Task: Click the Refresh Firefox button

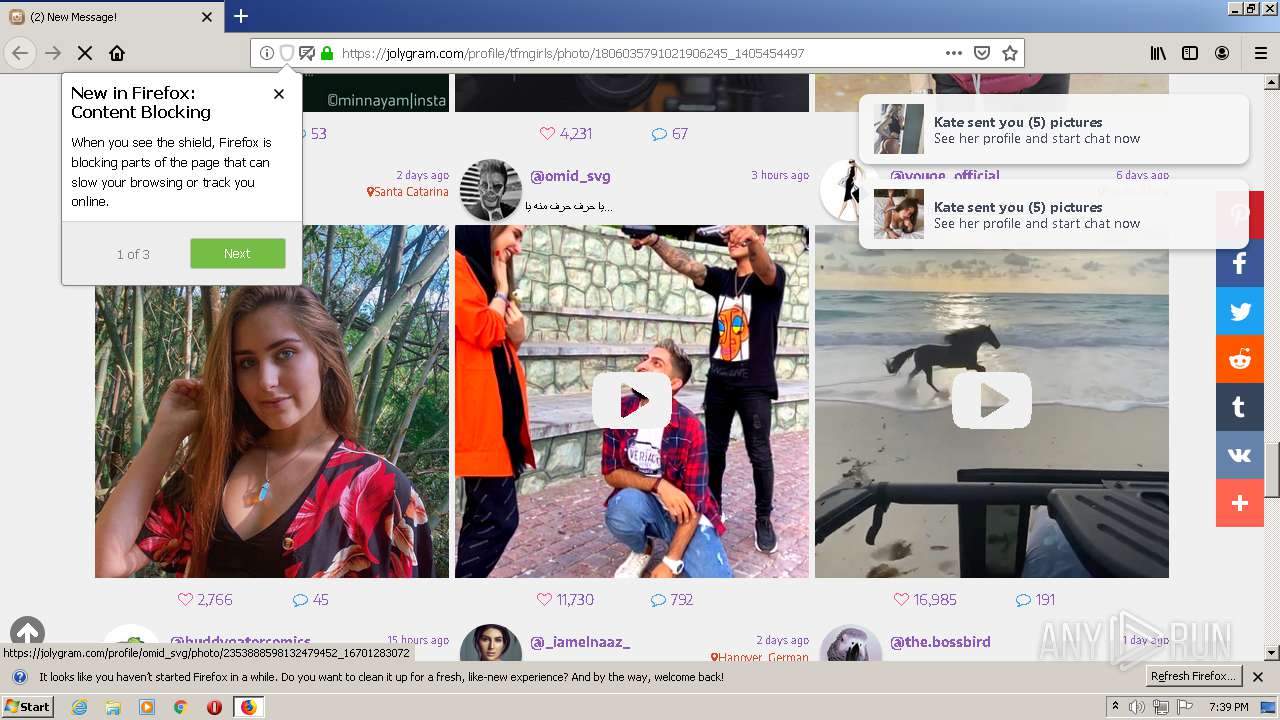Action: [1194, 676]
